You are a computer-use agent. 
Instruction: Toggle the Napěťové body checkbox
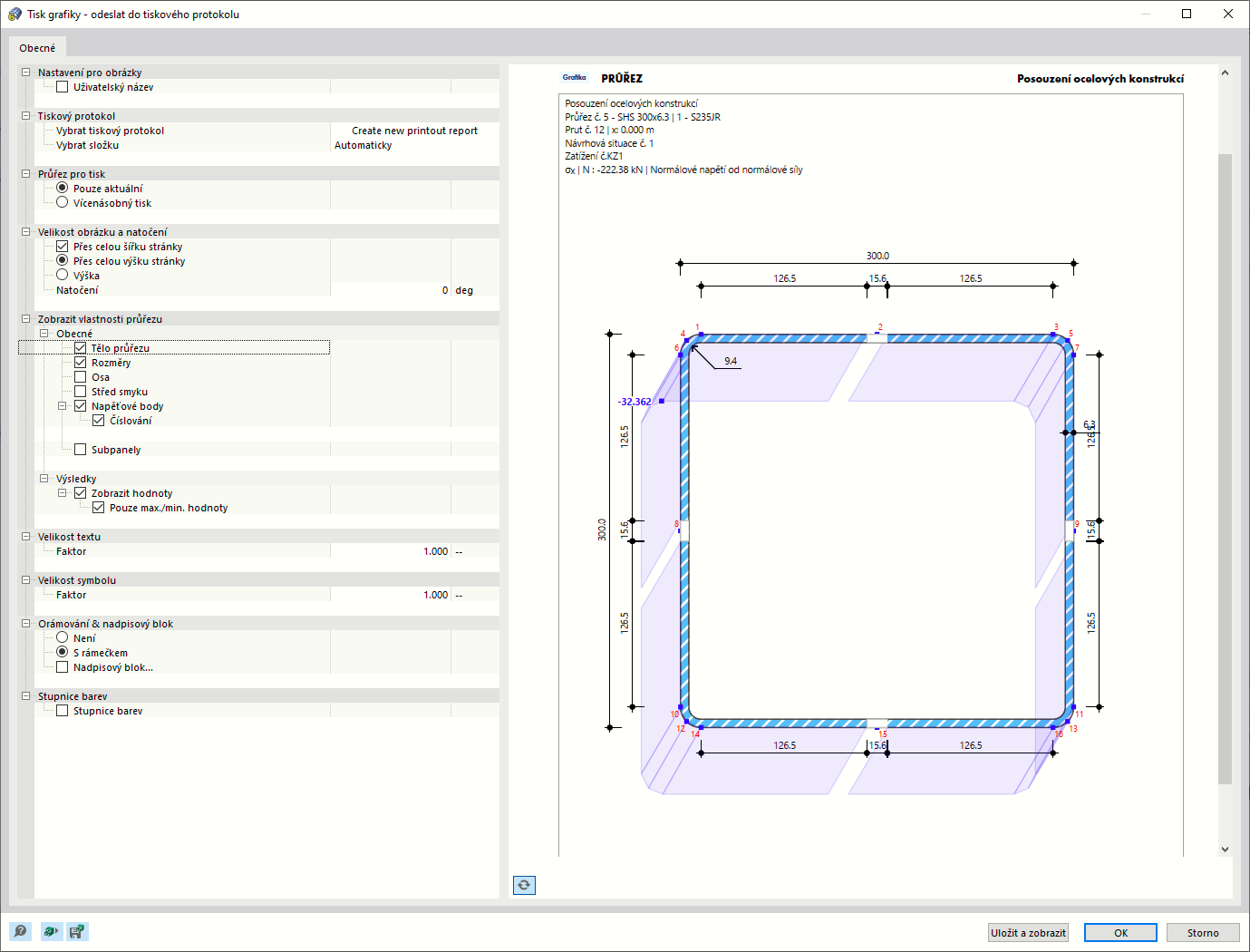point(81,406)
